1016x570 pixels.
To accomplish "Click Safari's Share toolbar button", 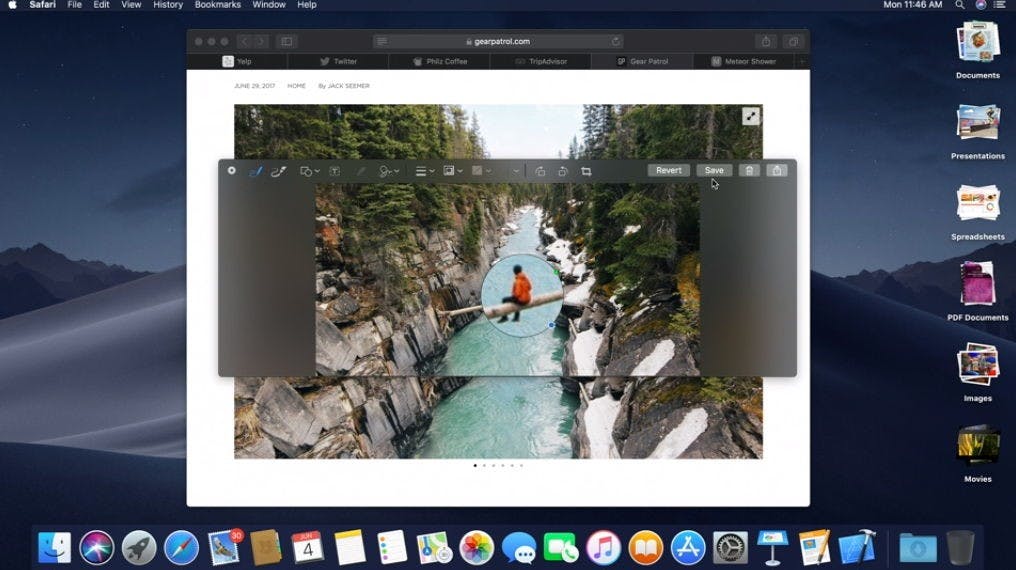I will point(766,41).
